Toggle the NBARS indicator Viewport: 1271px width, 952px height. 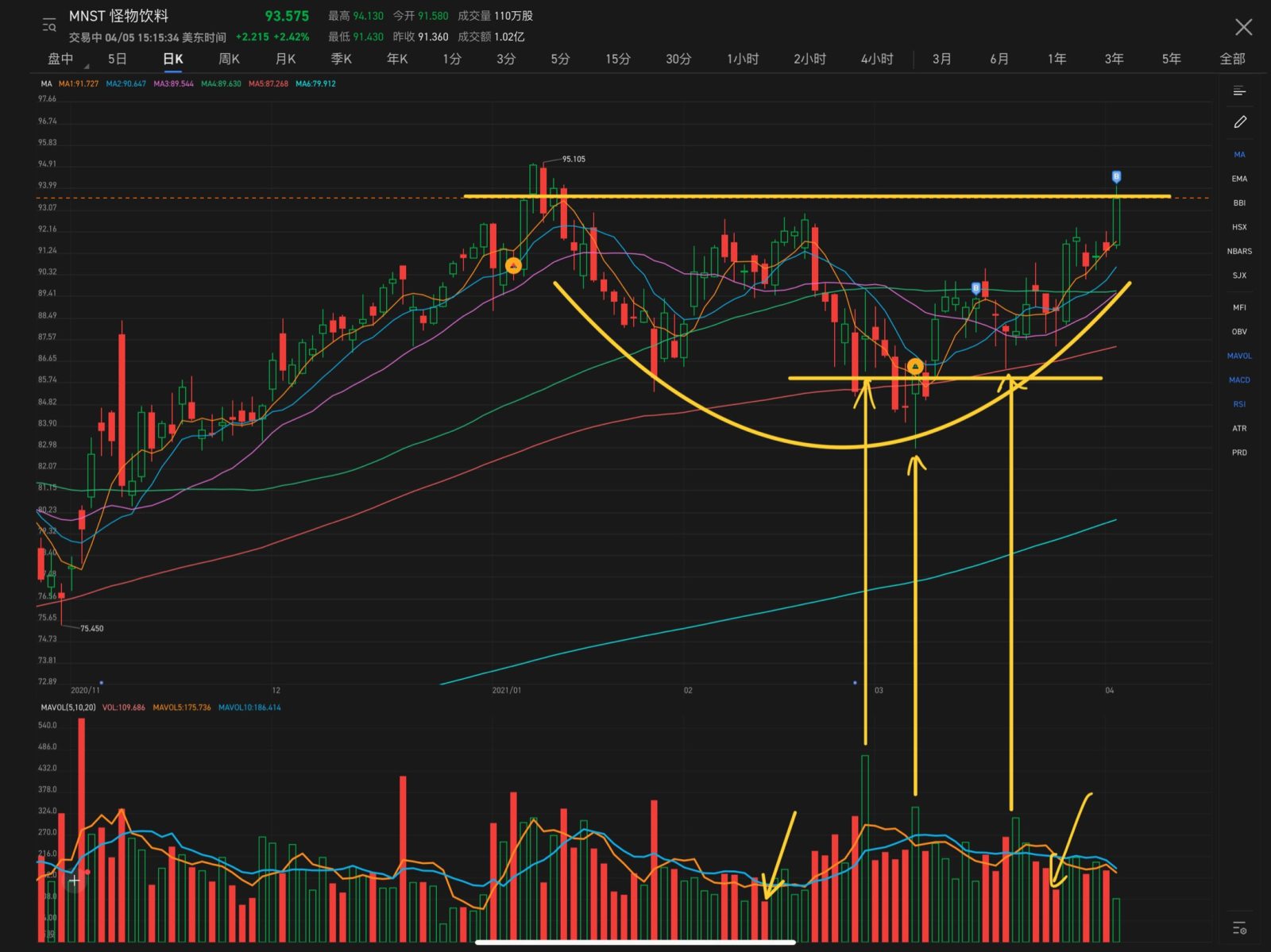point(1239,251)
